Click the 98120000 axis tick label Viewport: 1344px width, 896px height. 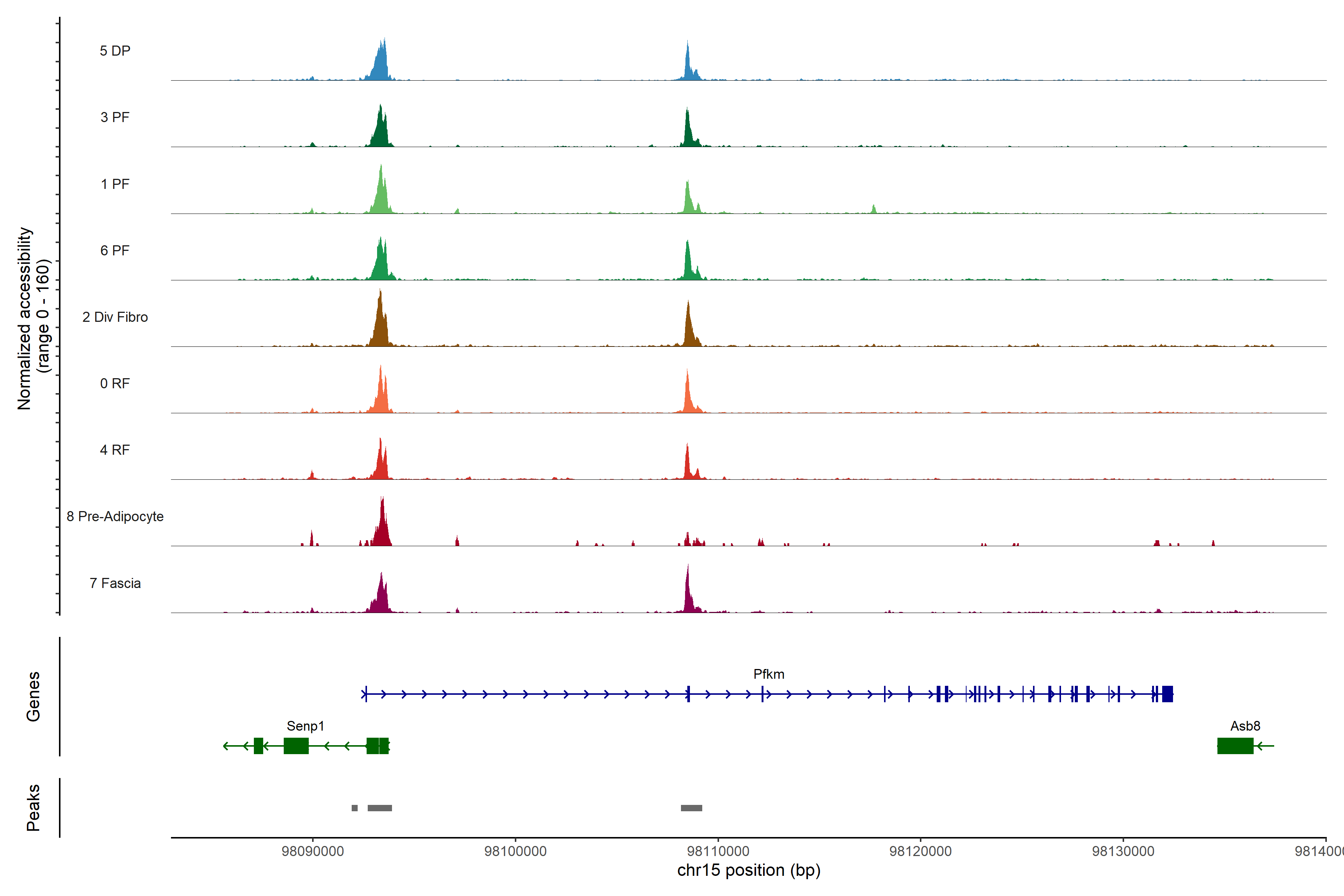921,851
